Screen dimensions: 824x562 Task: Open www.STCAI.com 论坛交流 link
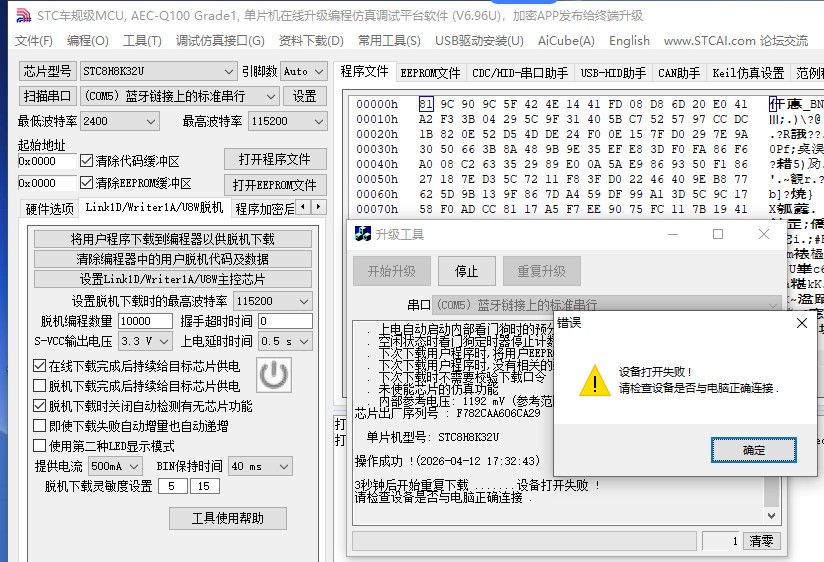click(736, 41)
